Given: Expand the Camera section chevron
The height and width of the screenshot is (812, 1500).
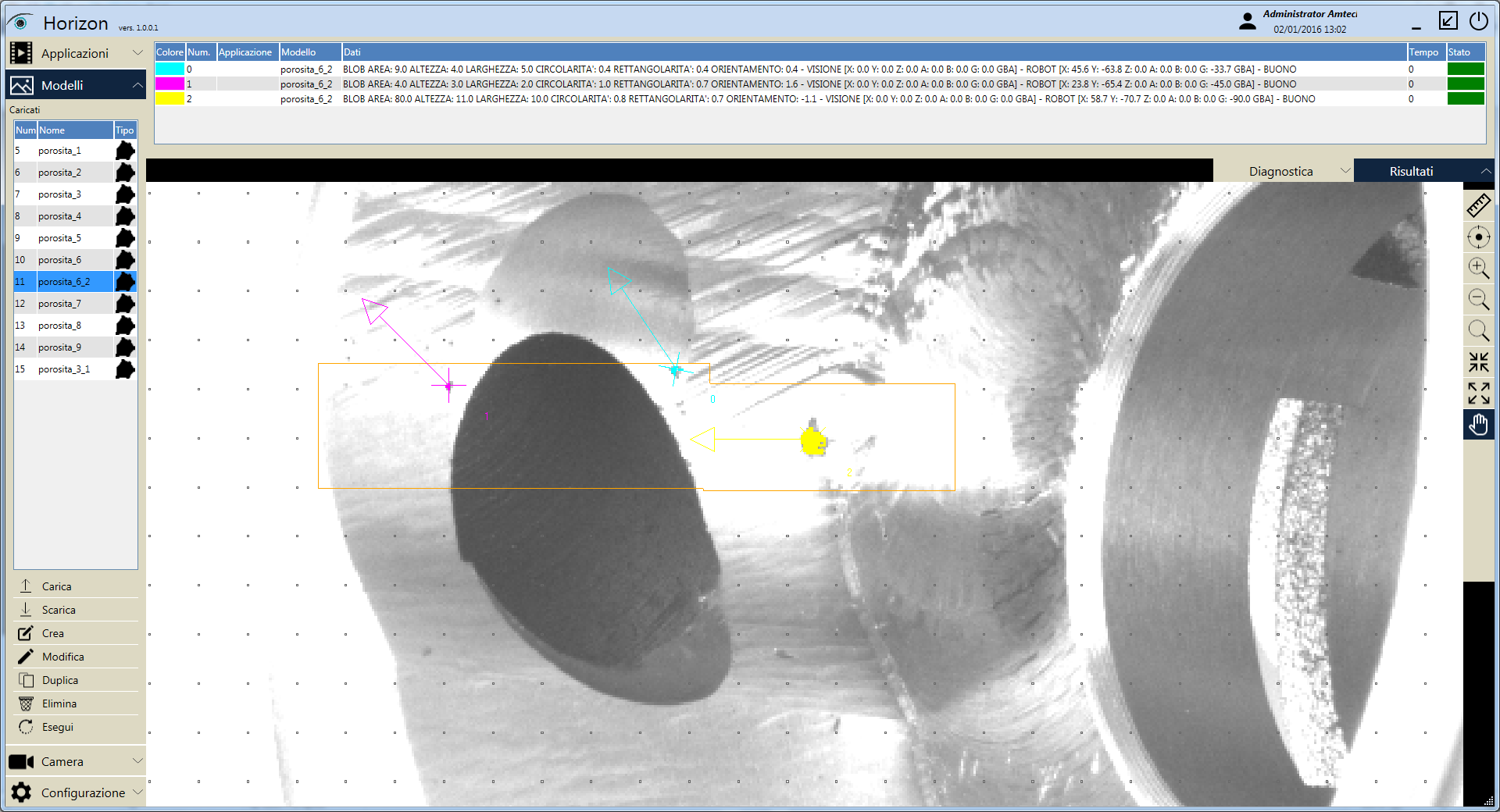Looking at the screenshot, I should 137,760.
